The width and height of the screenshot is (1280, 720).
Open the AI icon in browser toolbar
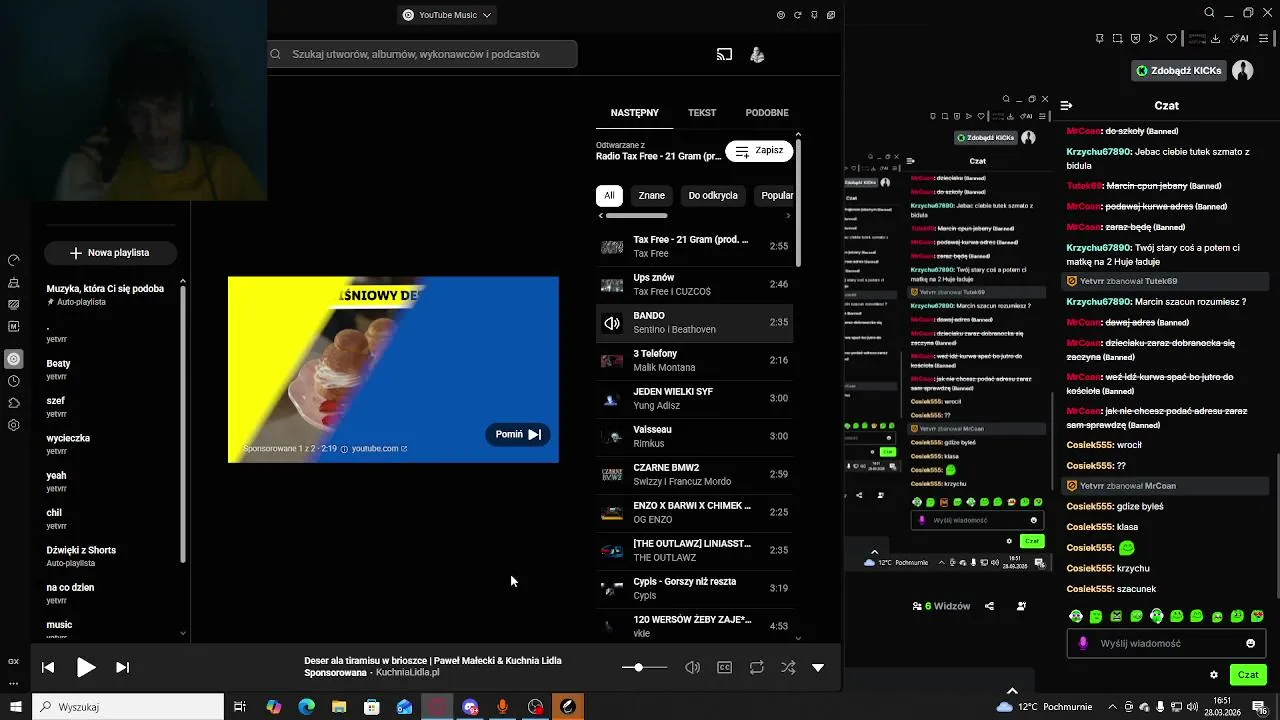(x=1240, y=39)
